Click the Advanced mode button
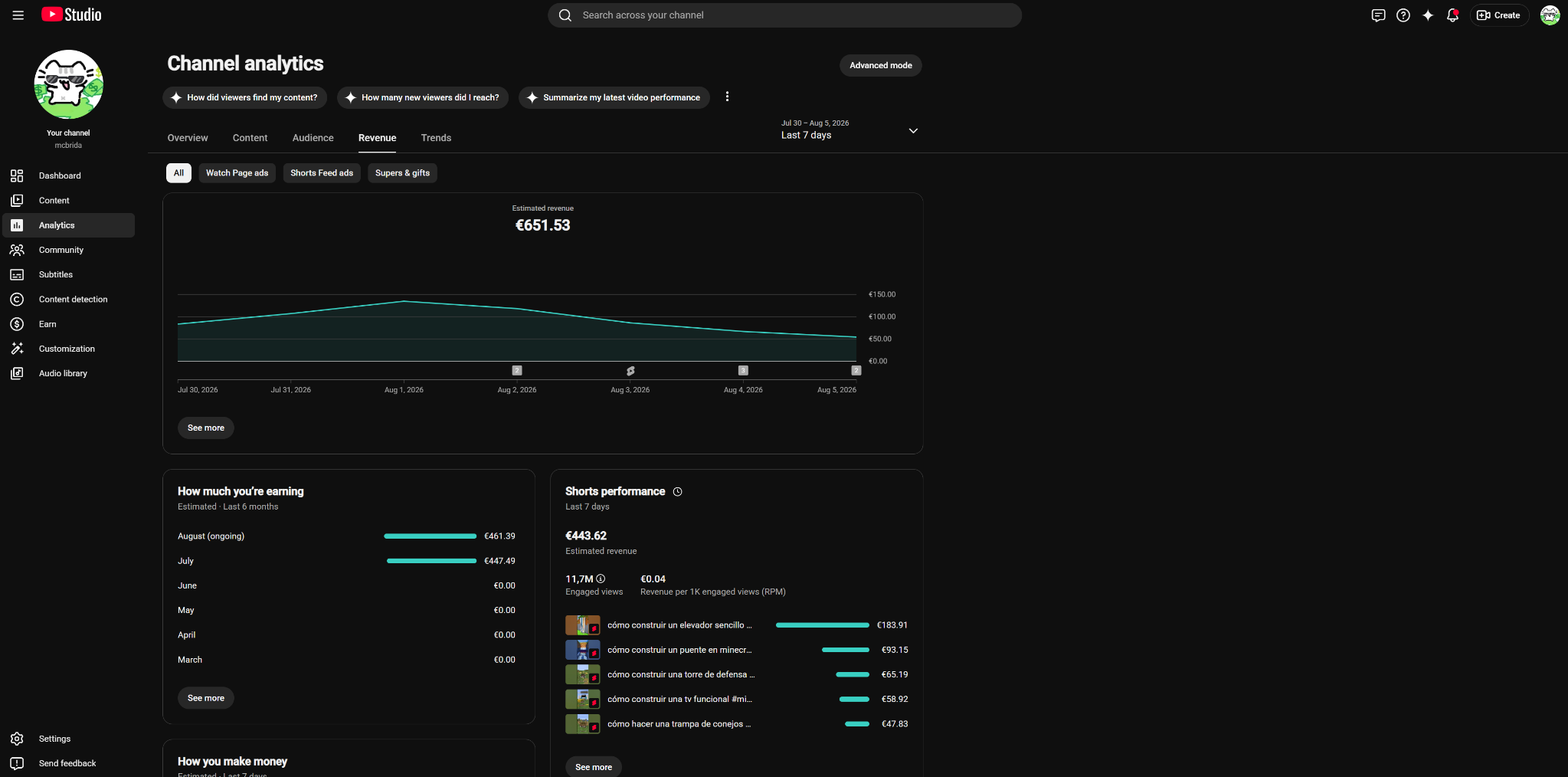The height and width of the screenshot is (777, 1568). tap(881, 65)
